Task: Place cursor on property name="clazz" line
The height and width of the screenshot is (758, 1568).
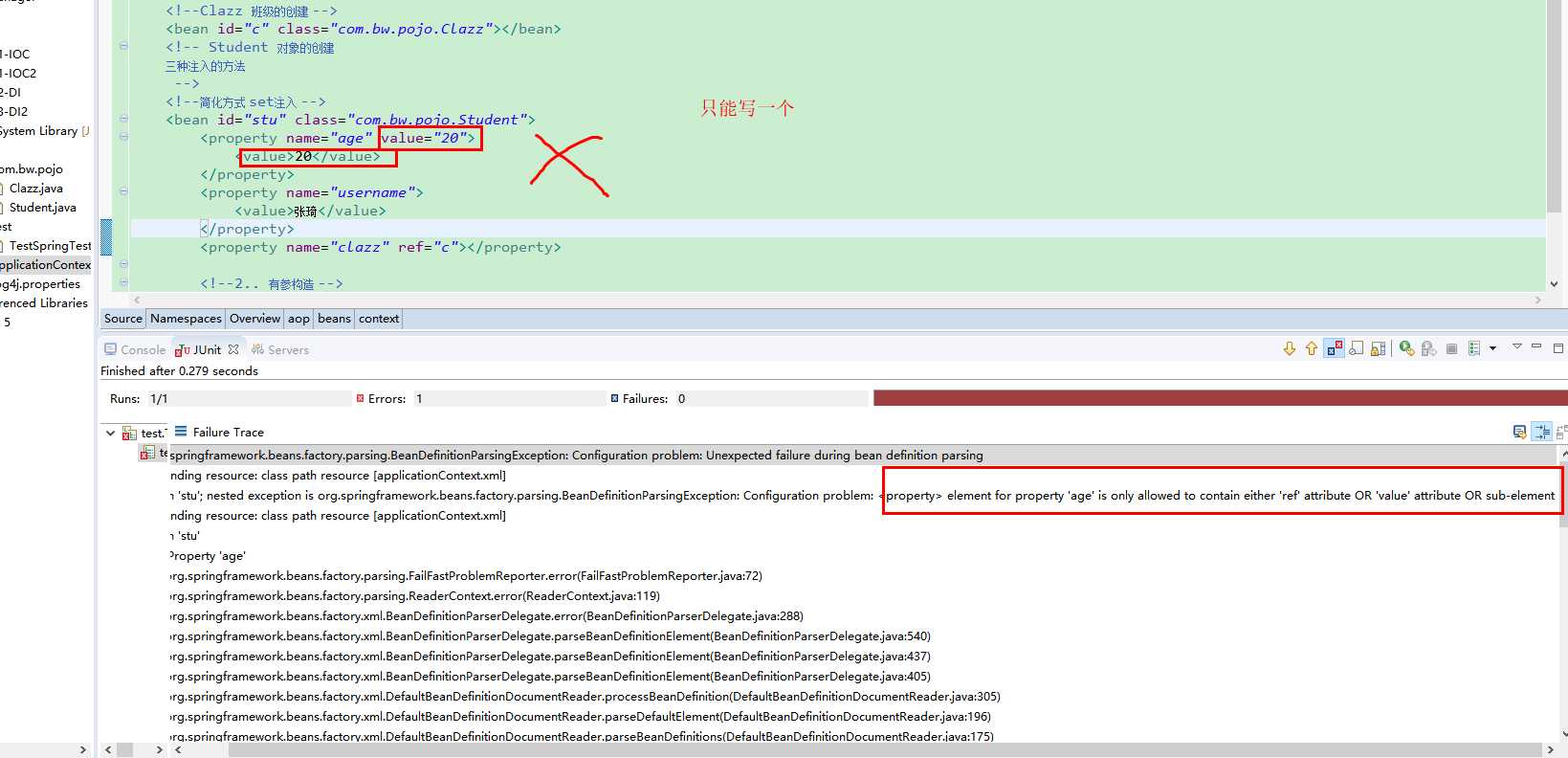Action: (381, 247)
